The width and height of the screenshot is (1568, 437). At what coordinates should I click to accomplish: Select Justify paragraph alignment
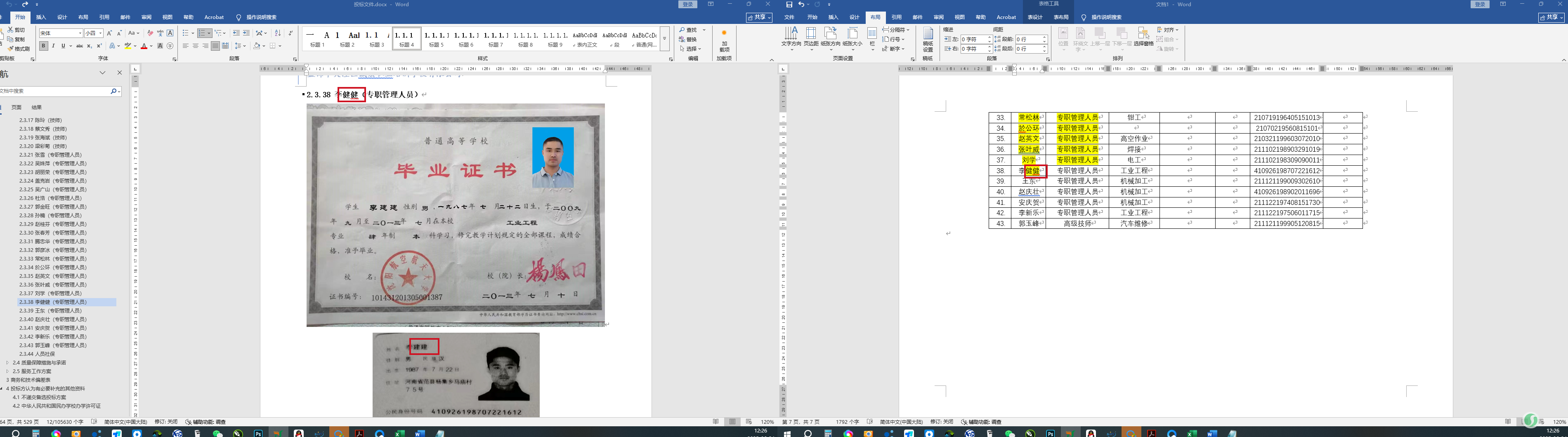215,46
